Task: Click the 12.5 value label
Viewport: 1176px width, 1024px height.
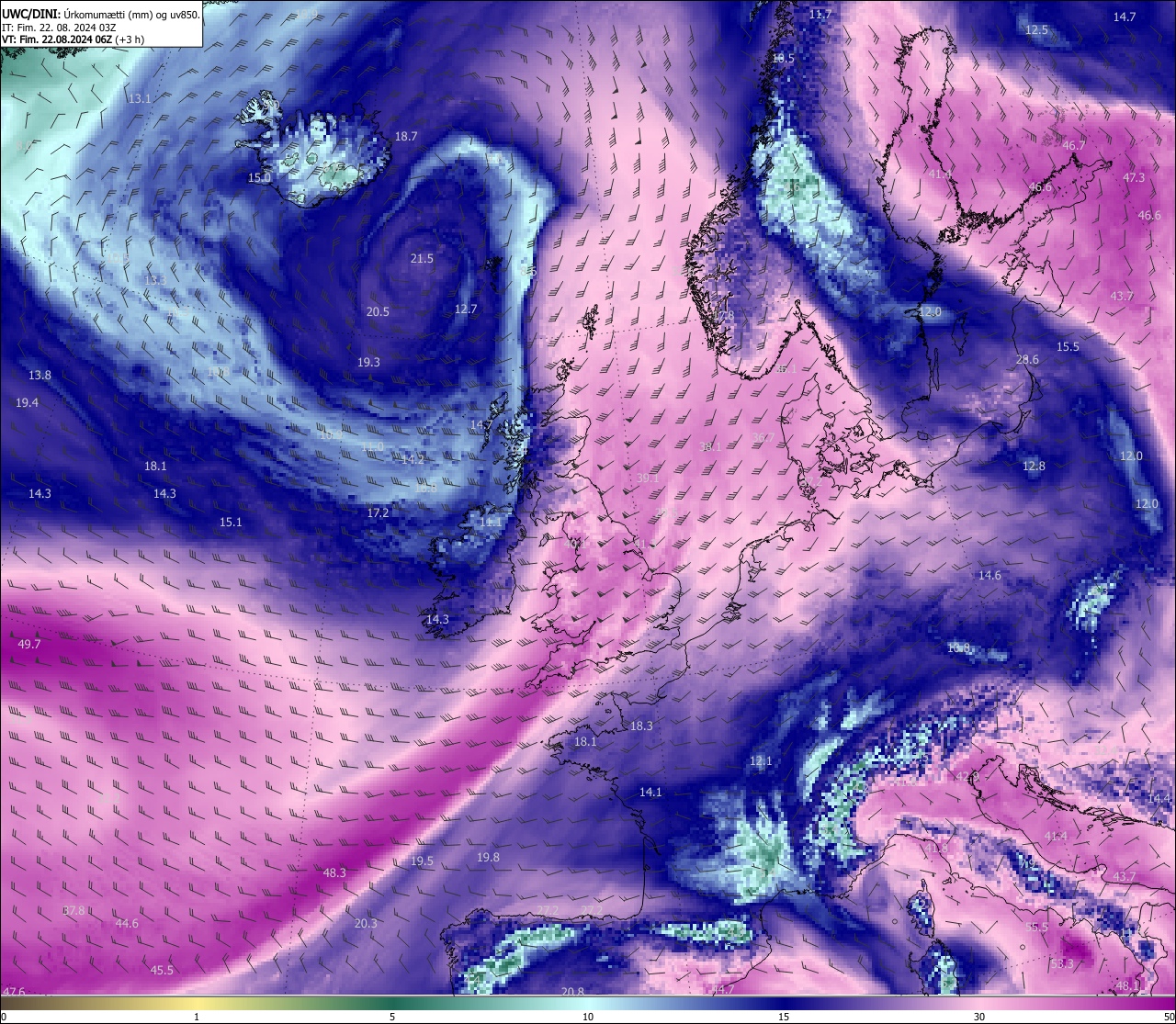Action: (1036, 30)
